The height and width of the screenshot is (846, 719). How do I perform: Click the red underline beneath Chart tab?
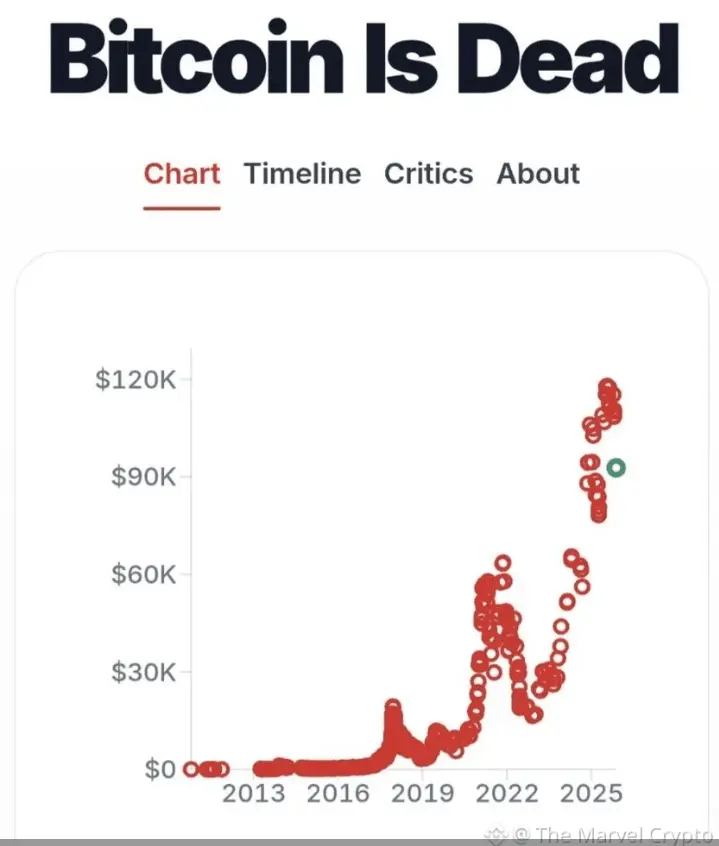182,208
